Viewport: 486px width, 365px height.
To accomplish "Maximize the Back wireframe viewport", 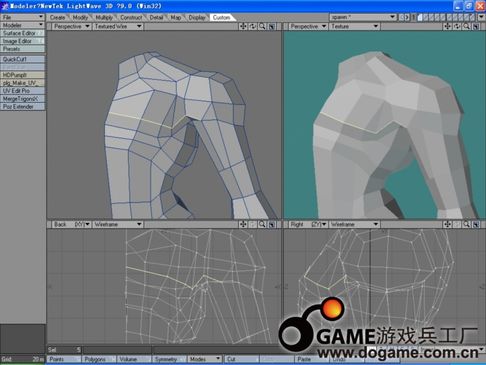I will [x=272, y=224].
